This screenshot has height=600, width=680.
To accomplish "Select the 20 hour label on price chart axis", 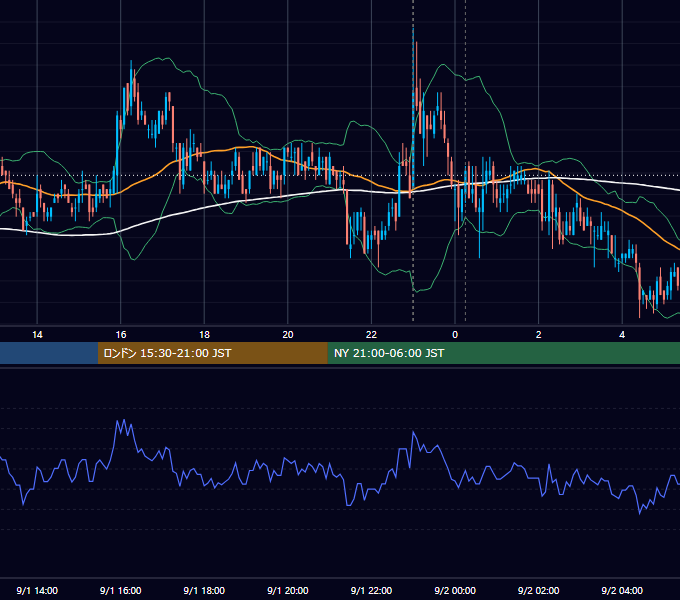I will click(x=288, y=335).
